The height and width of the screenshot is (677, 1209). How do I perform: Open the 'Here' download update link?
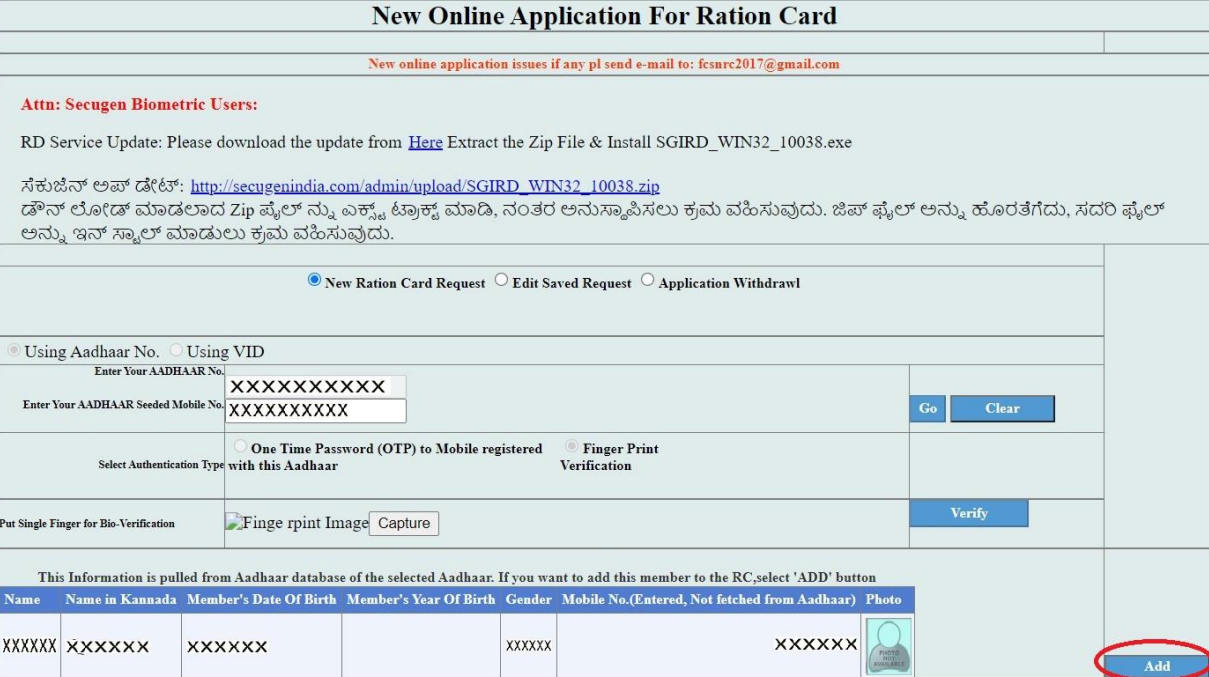425,142
